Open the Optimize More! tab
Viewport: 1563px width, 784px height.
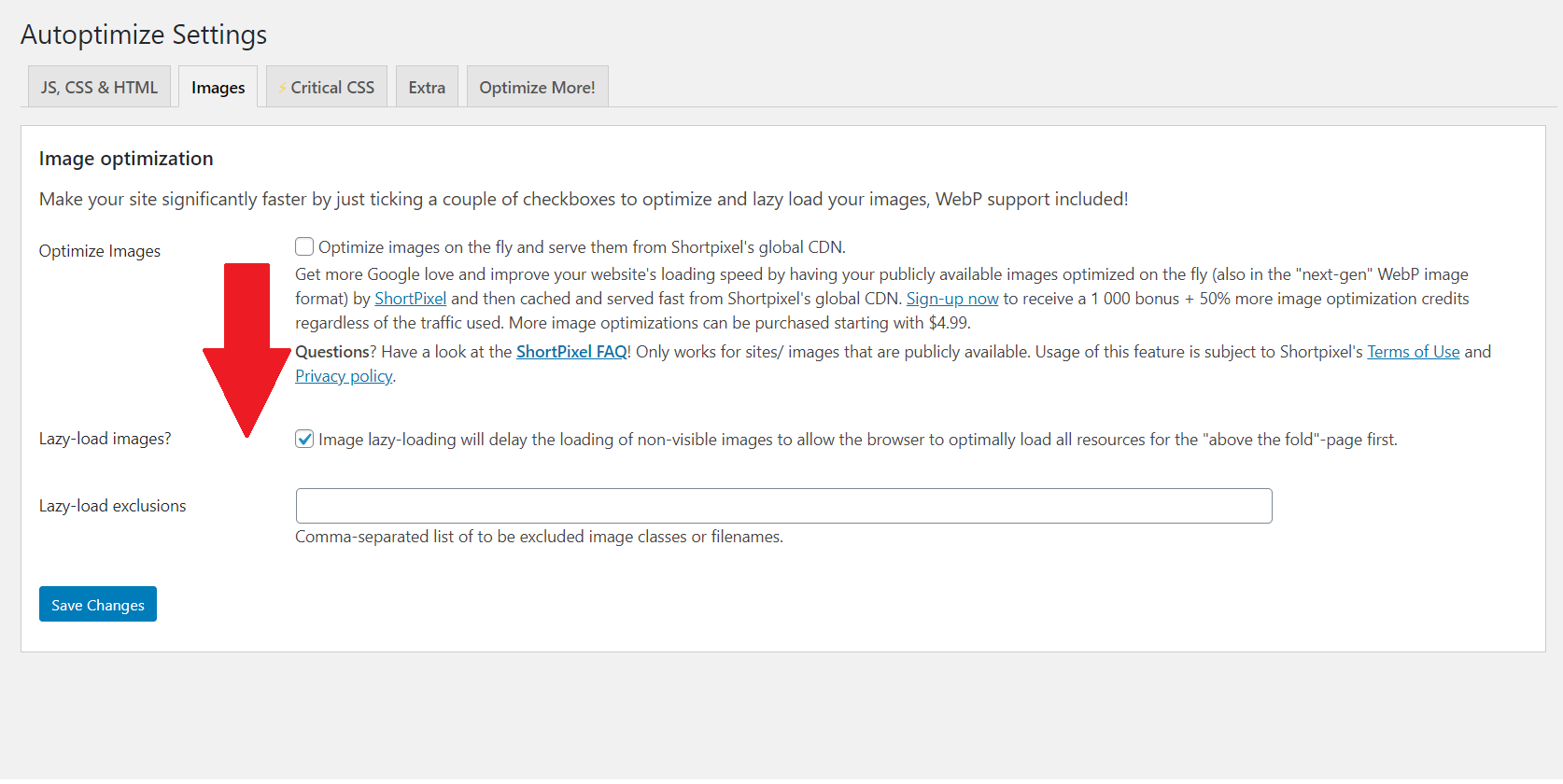coord(537,86)
